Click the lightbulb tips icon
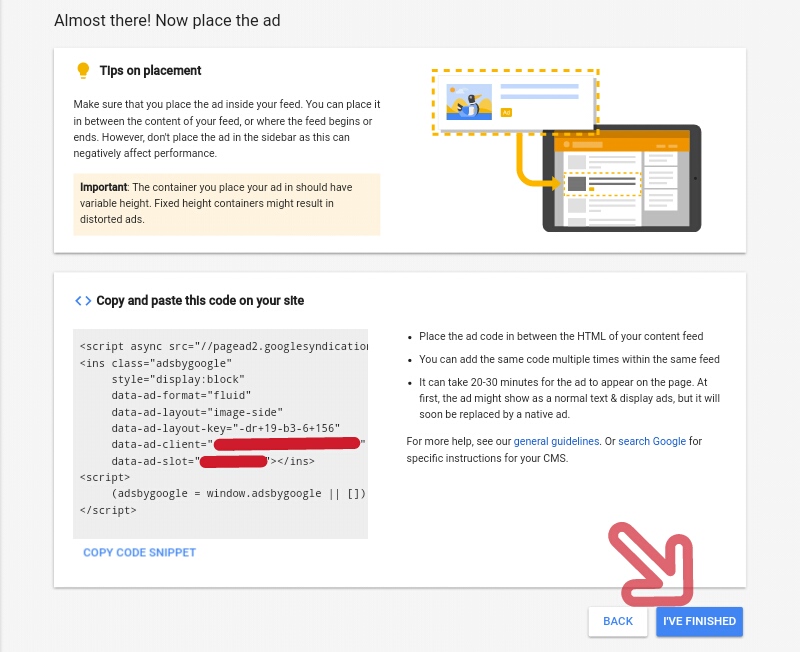Viewport: 800px width, 652px height. (83, 70)
